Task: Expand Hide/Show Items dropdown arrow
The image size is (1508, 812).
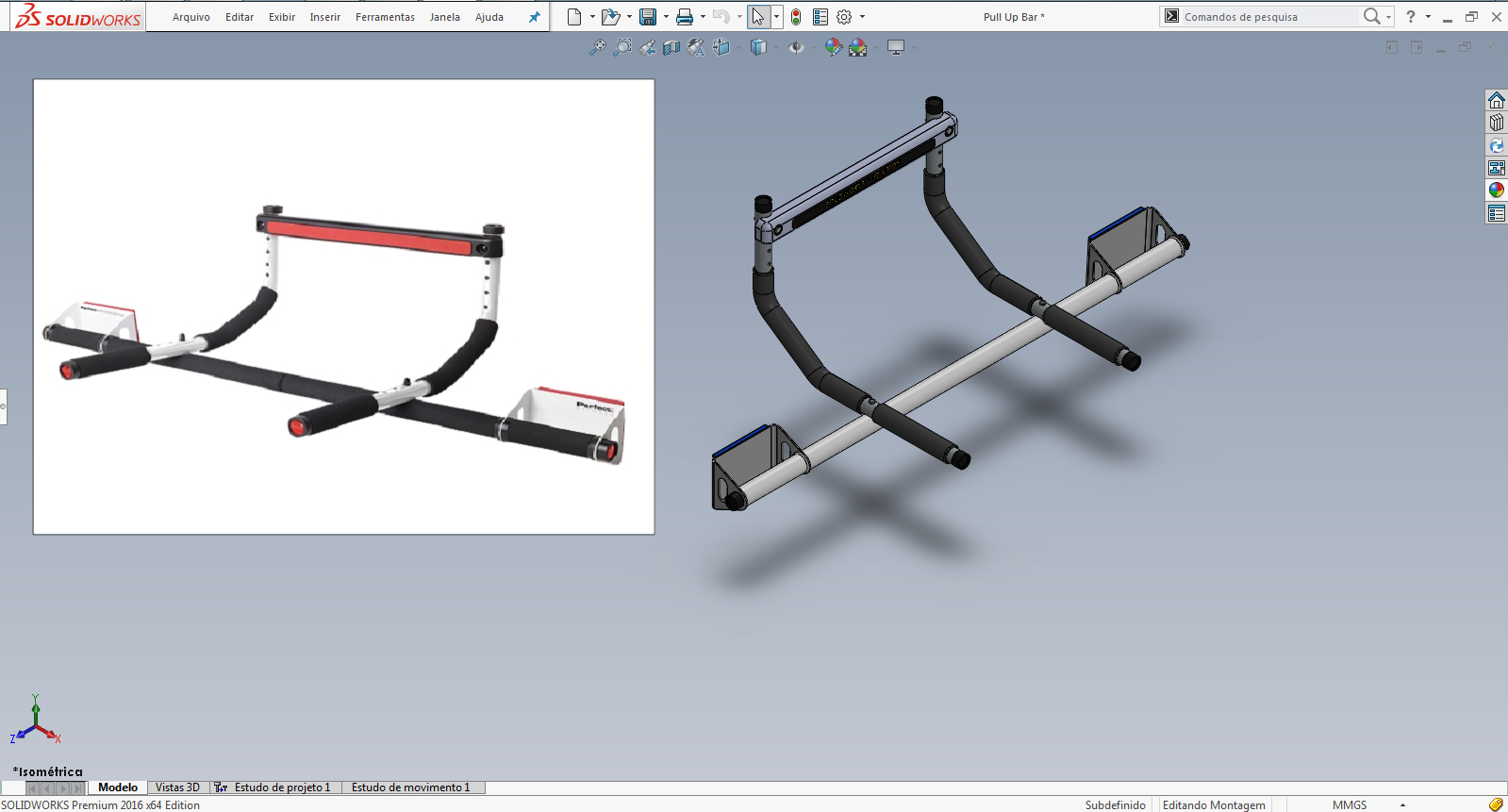Action: point(813,47)
